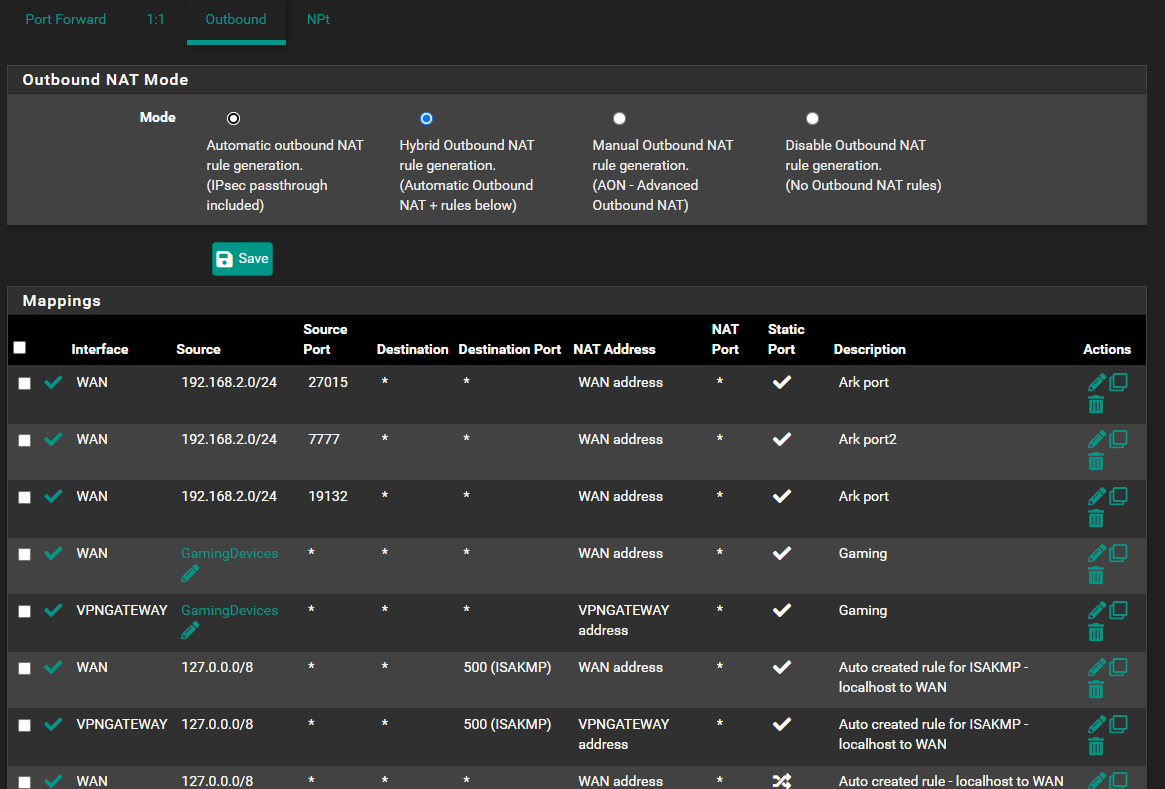Delete the port 27015 Ark port mapping
Screen dimensions: 1165x789
pos(1096,405)
